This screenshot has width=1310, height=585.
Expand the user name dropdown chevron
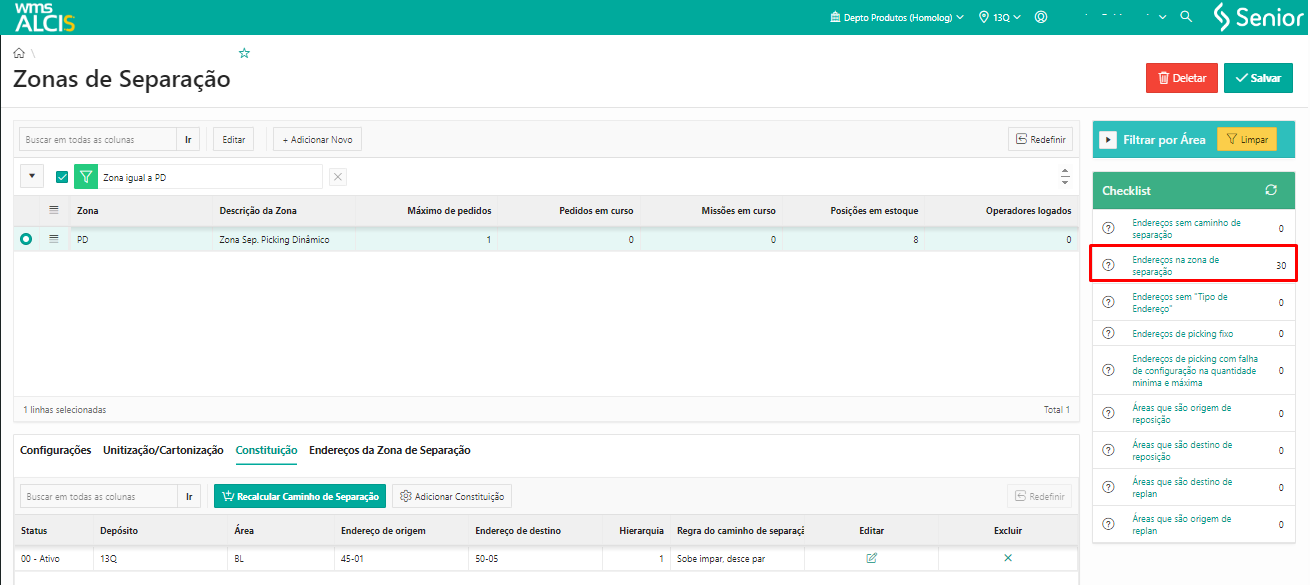pos(1163,17)
